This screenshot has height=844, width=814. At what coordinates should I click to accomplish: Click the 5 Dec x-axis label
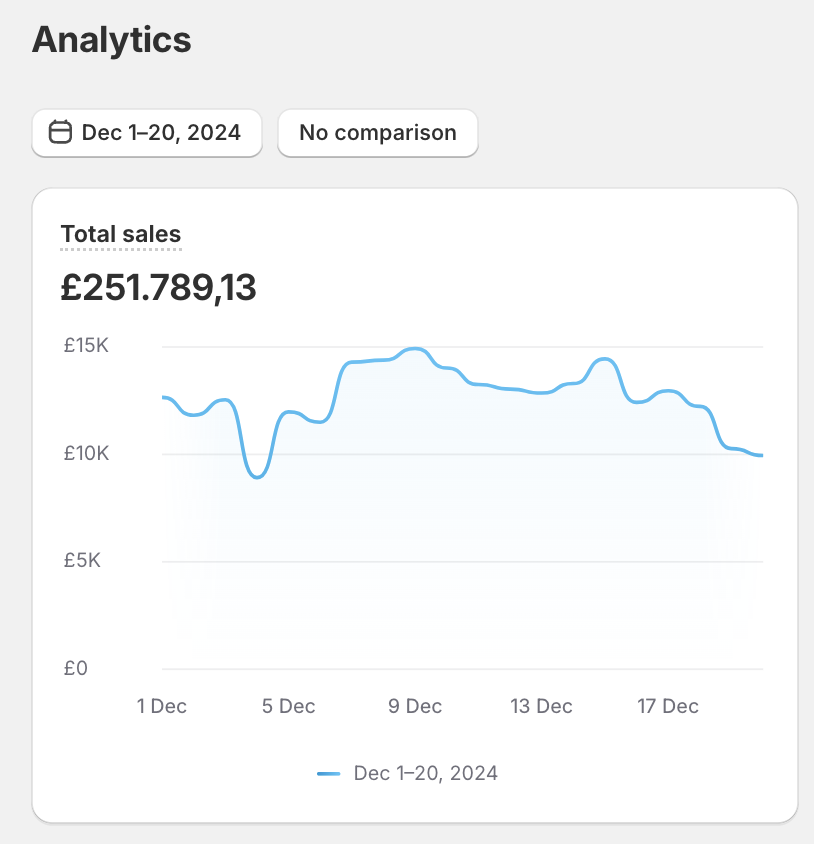tap(289, 706)
